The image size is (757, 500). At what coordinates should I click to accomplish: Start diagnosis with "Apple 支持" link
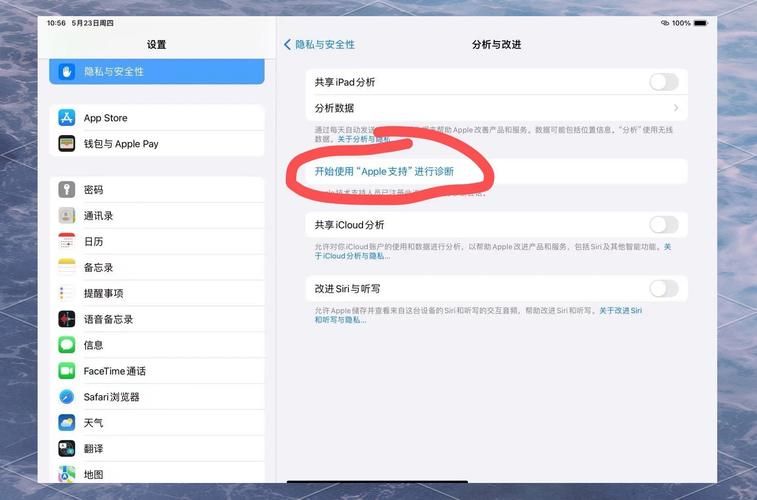(x=384, y=171)
